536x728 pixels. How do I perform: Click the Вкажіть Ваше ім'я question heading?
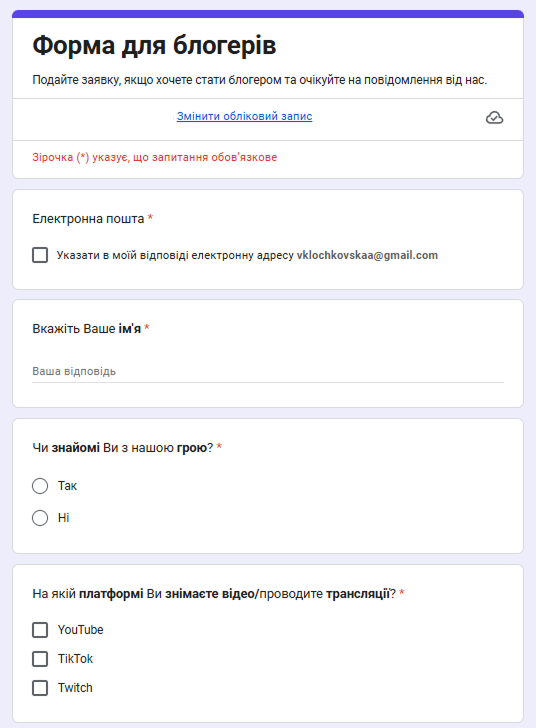(x=86, y=329)
